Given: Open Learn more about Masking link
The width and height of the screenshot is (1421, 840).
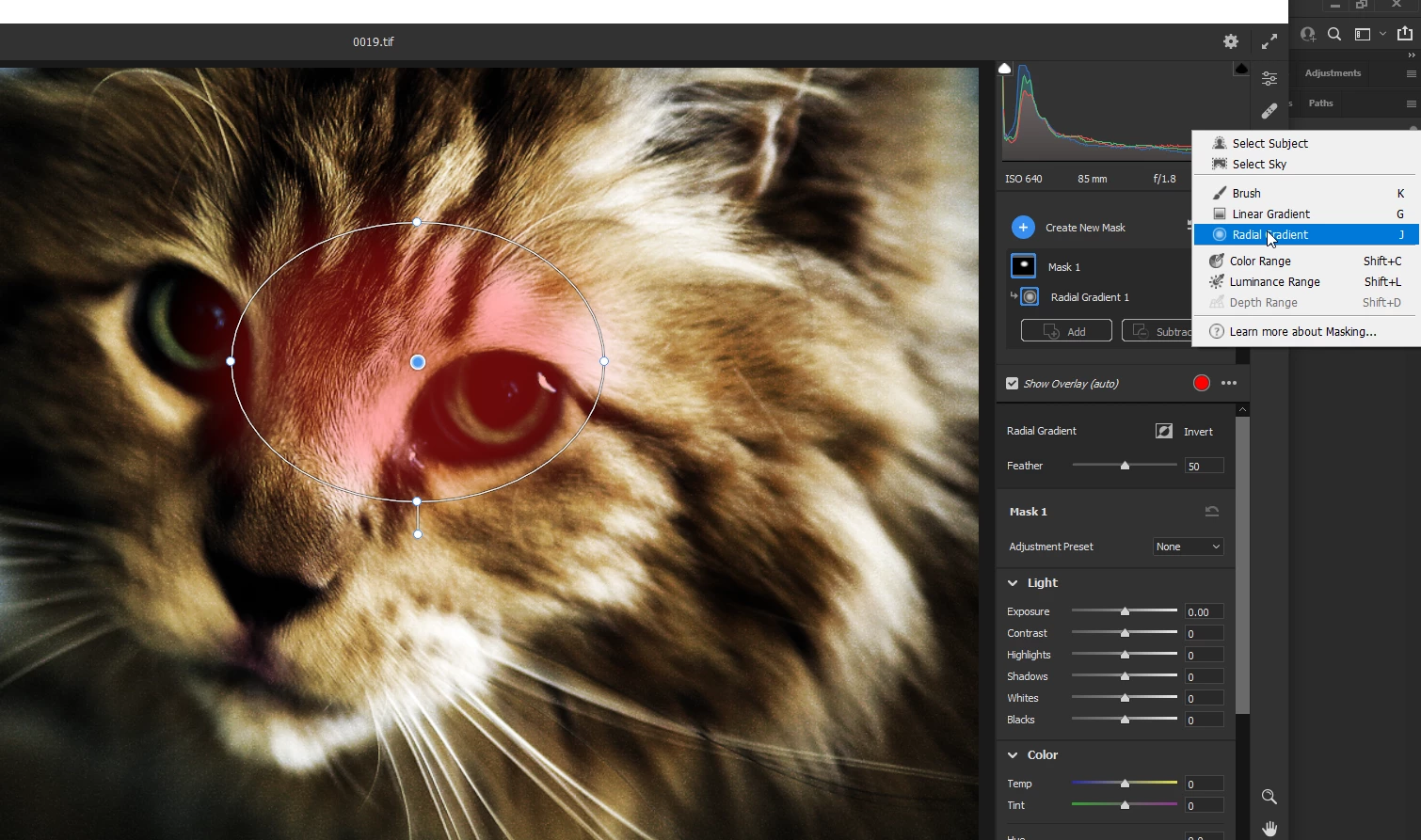Looking at the screenshot, I should pos(1307,331).
